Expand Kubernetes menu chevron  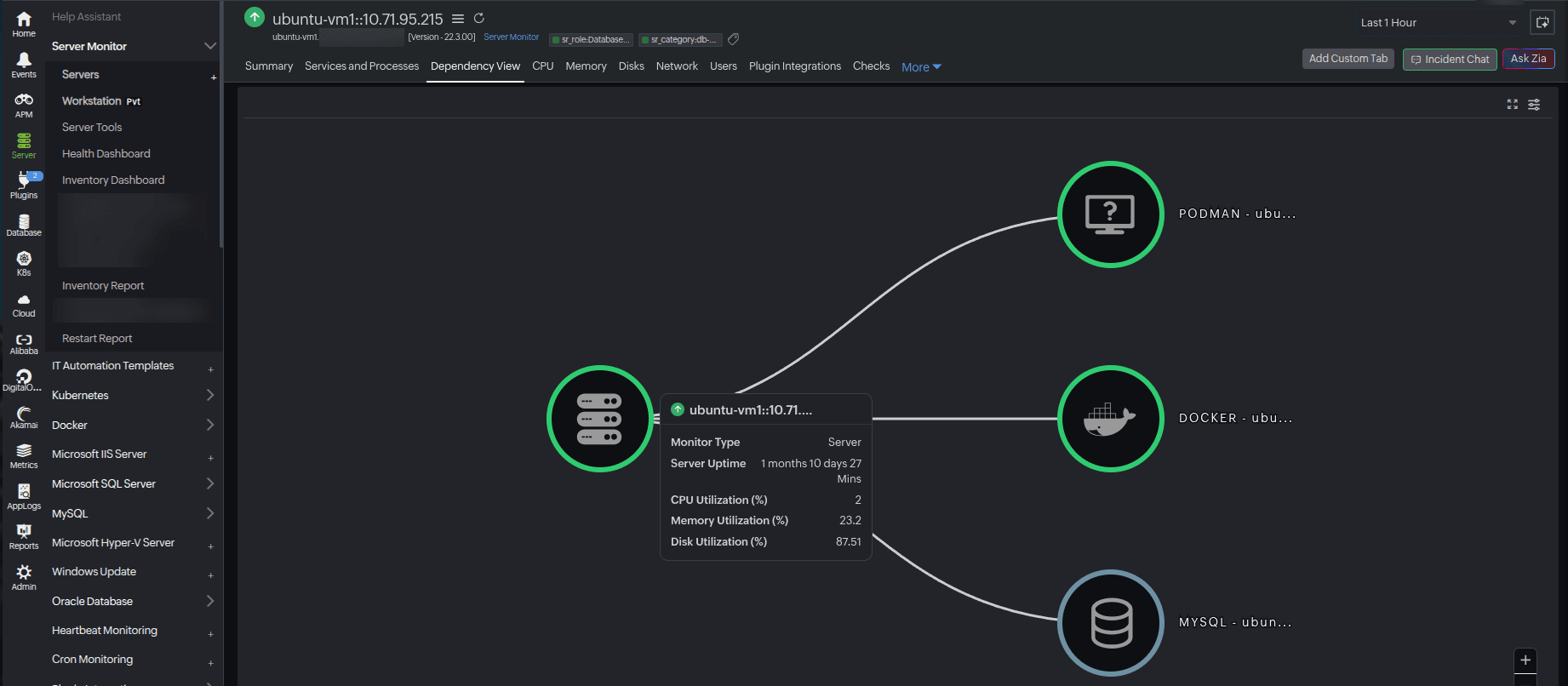pyautogui.click(x=210, y=395)
